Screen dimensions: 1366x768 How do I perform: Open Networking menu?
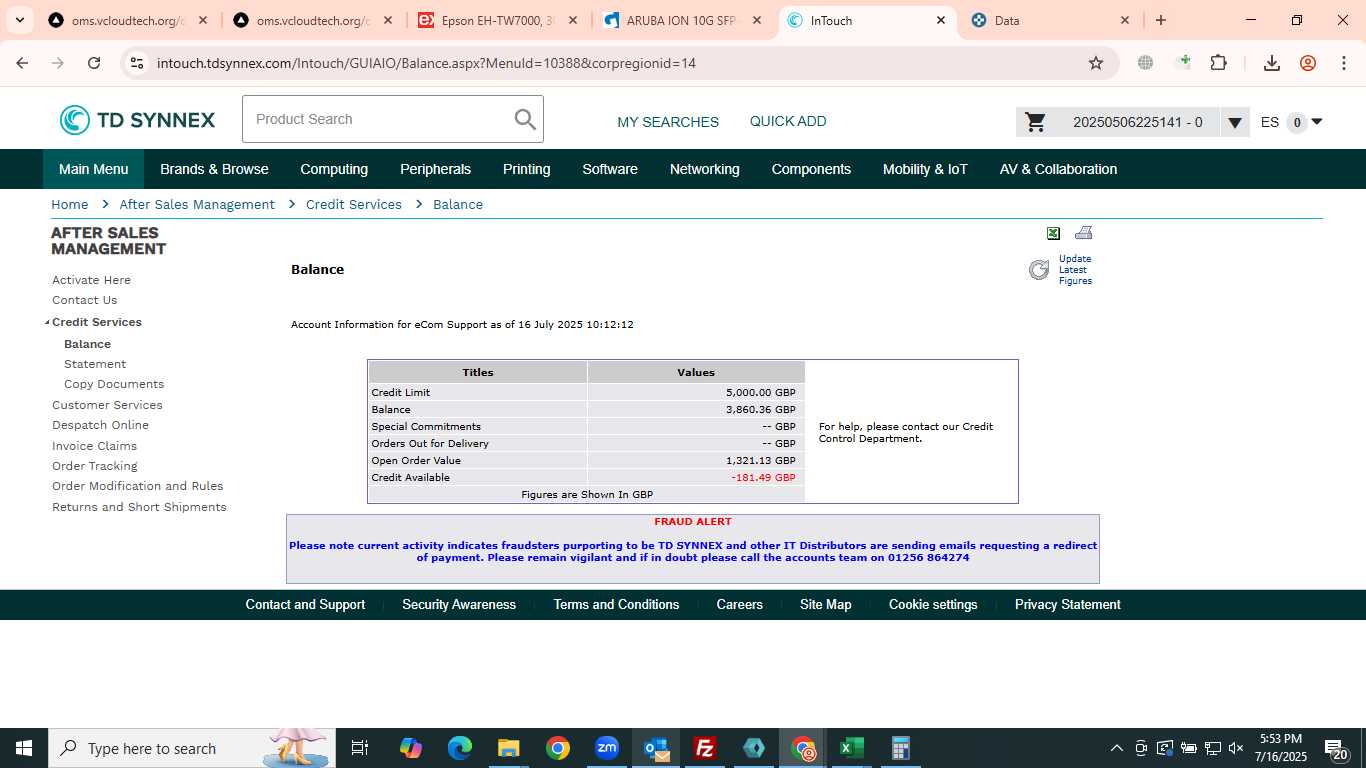click(705, 169)
